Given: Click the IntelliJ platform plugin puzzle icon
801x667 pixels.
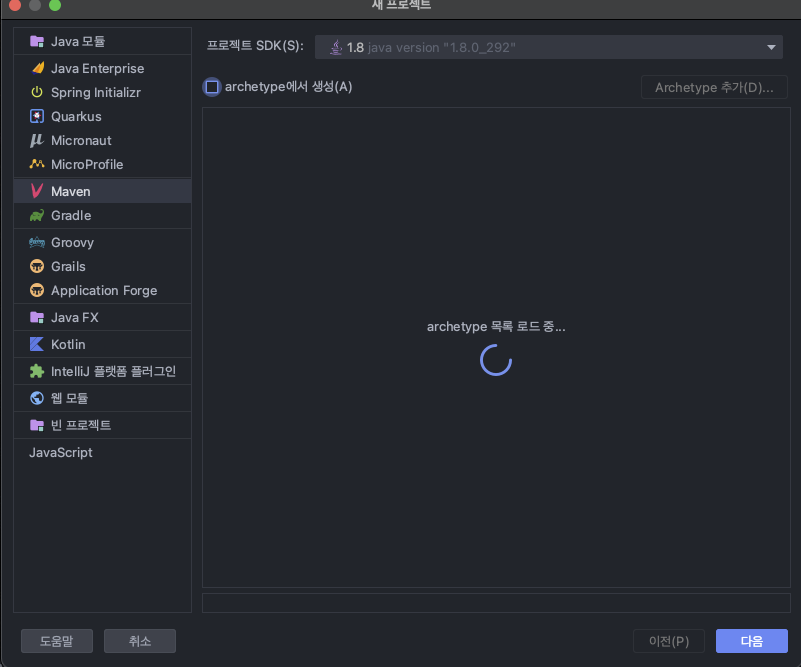Looking at the screenshot, I should tap(37, 371).
